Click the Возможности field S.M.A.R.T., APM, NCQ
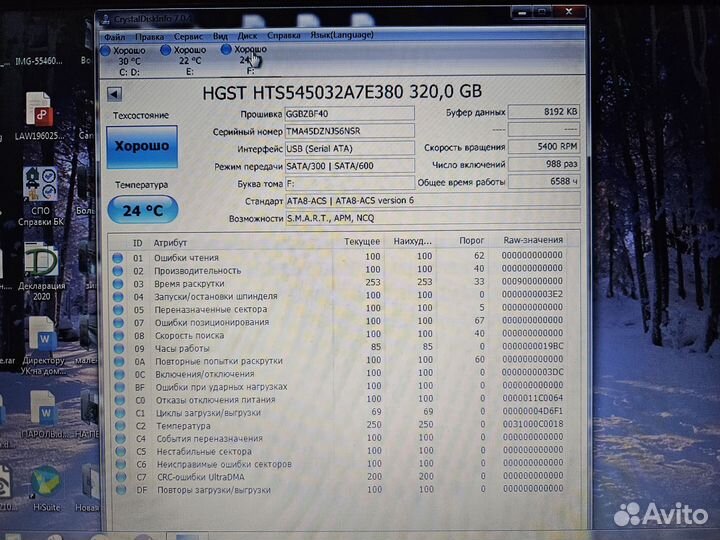Image resolution: width=720 pixels, height=540 pixels. point(432,218)
